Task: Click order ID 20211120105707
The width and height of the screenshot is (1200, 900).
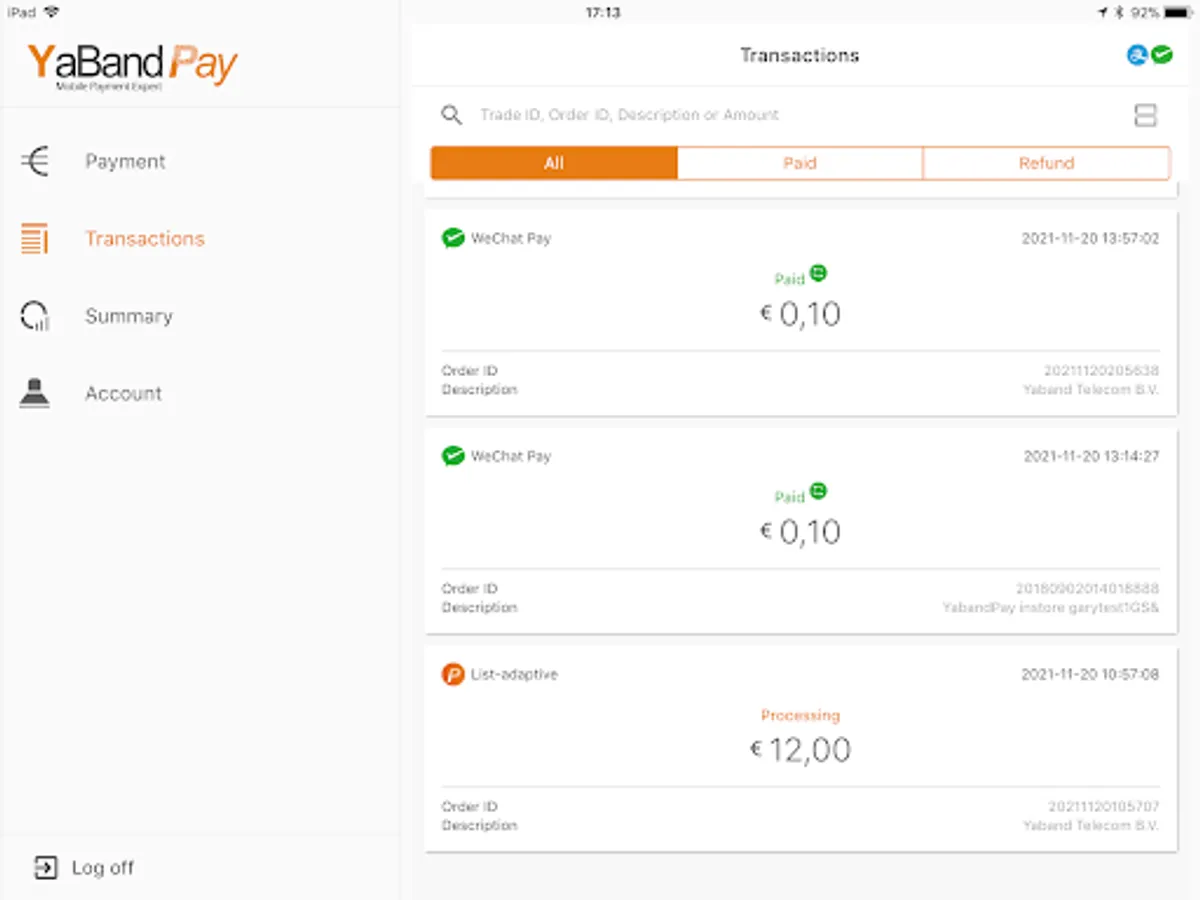Action: coord(1104,807)
